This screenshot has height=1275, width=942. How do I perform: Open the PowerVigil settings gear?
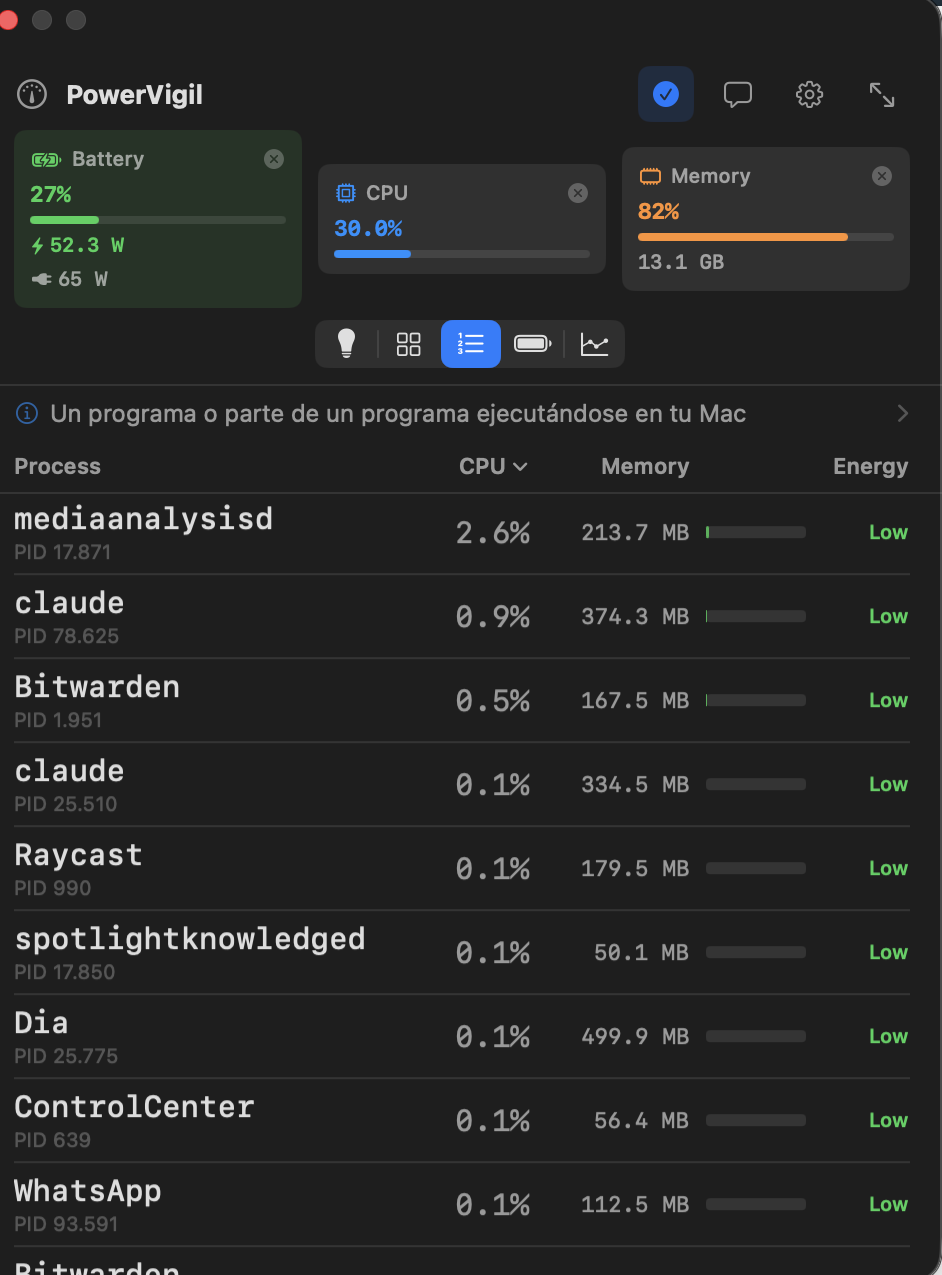click(x=809, y=94)
